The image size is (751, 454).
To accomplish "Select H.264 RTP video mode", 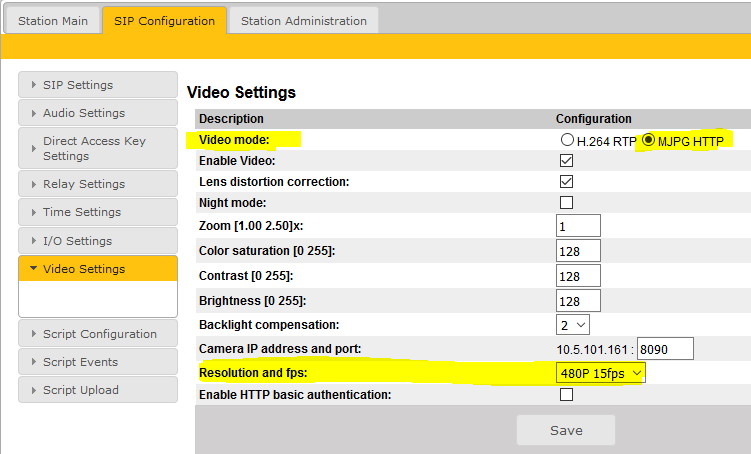I will tap(567, 141).
